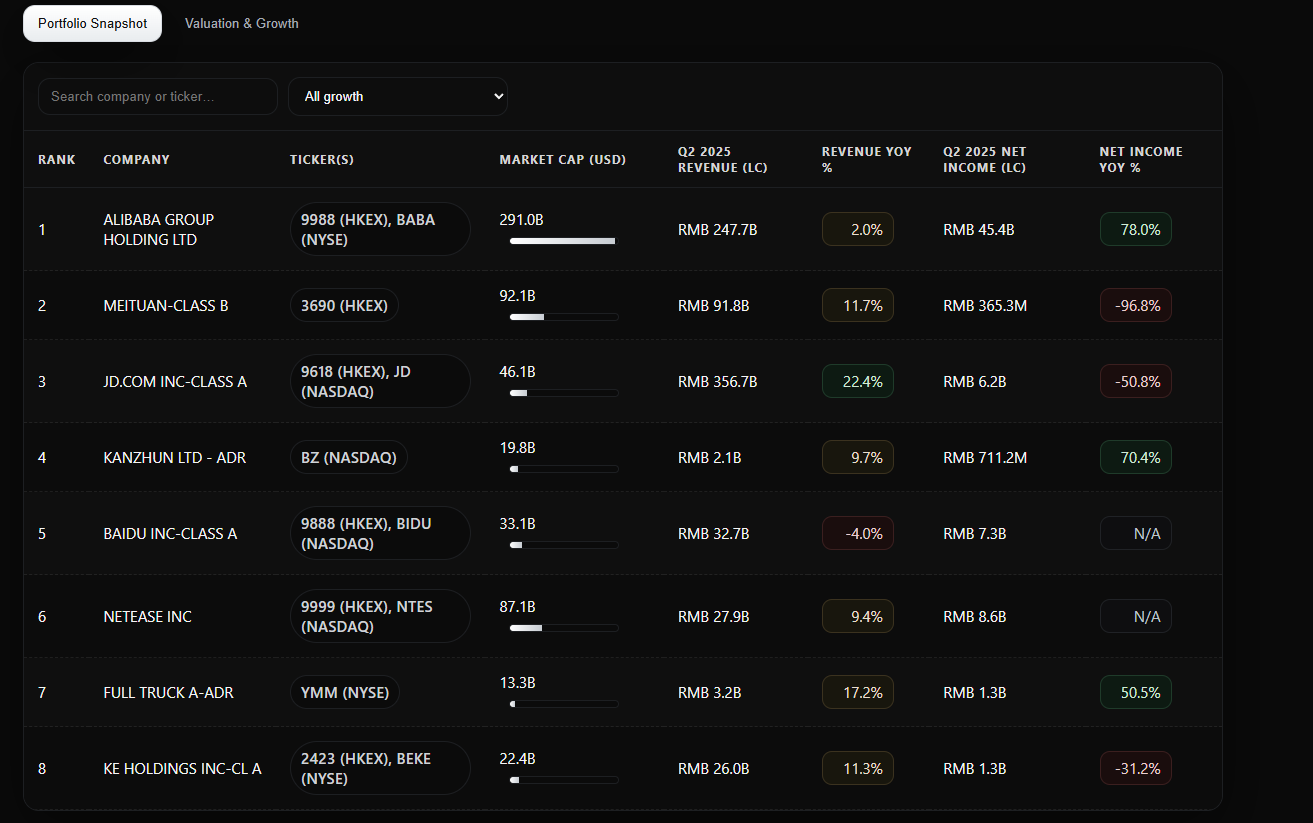Click the 22.4B market cap value
The image size is (1313, 823).
coord(518,759)
